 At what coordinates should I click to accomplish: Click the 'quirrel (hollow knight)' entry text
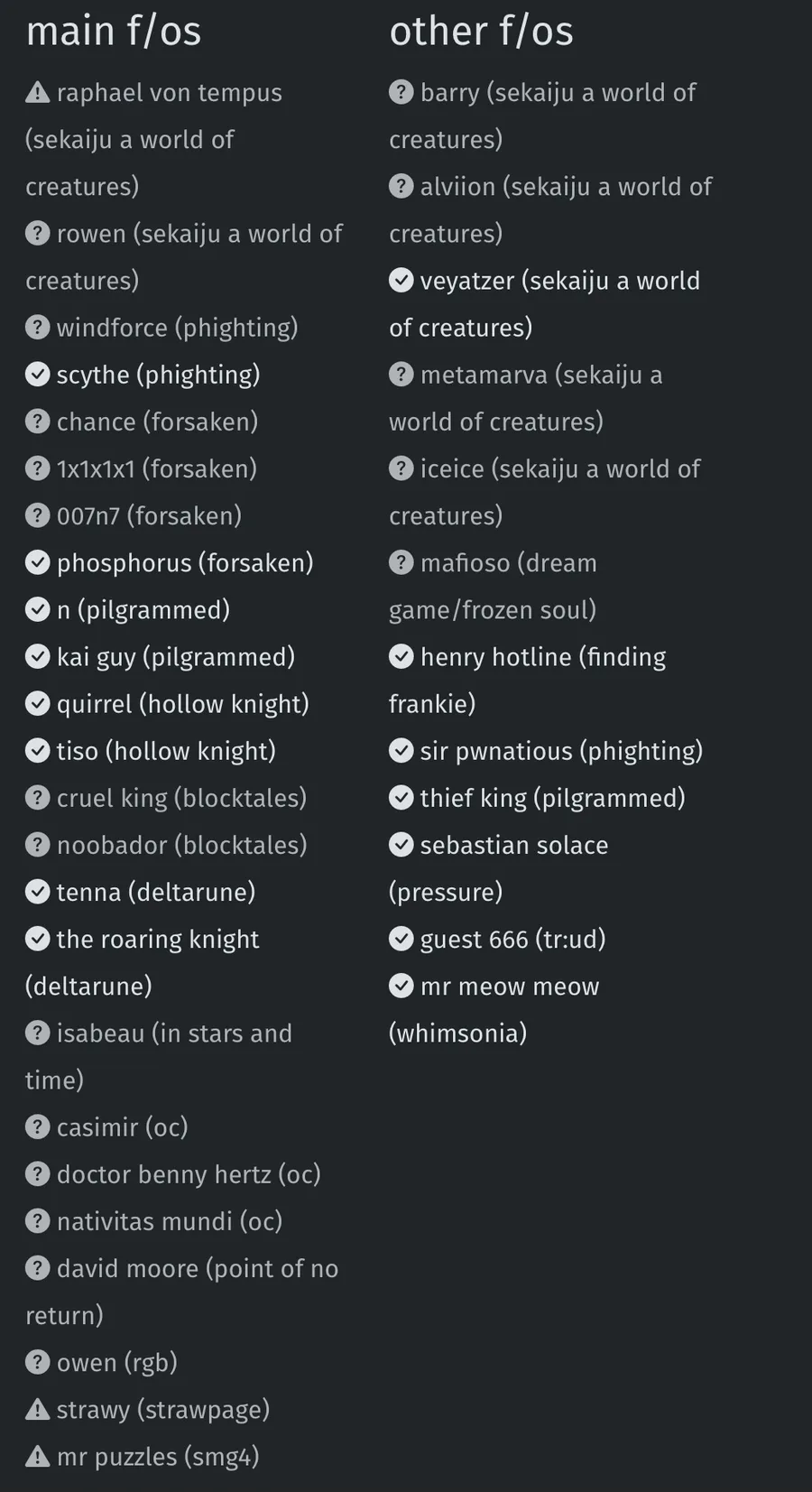pyautogui.click(x=183, y=704)
